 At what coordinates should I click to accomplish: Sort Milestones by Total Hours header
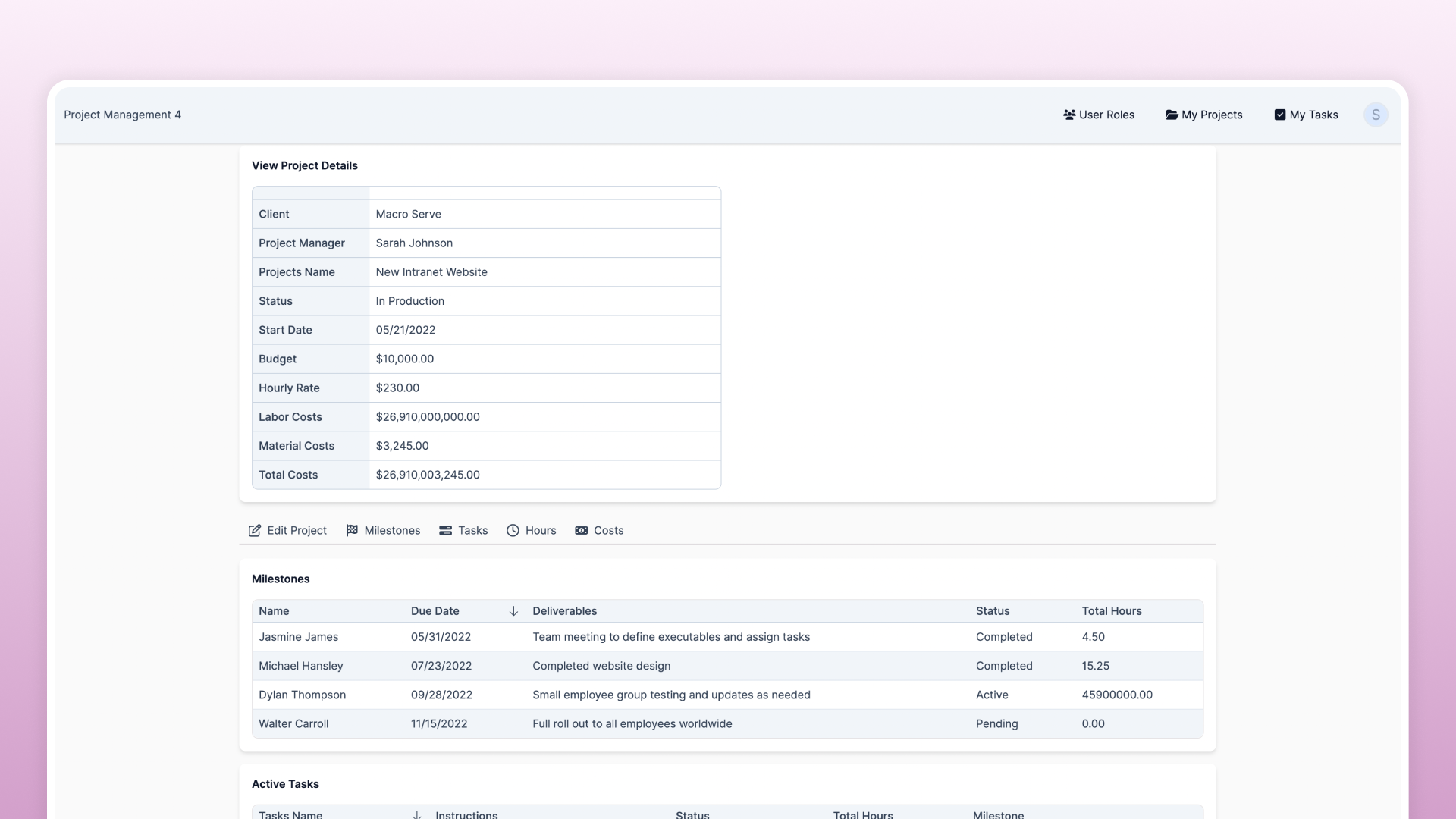[x=1112, y=611]
